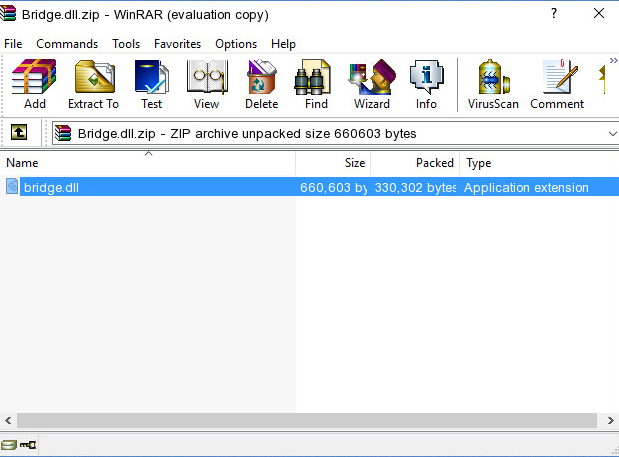Screen dimensions: 619x457
Task: Select the bridge.dll file name
Action: tap(51, 187)
